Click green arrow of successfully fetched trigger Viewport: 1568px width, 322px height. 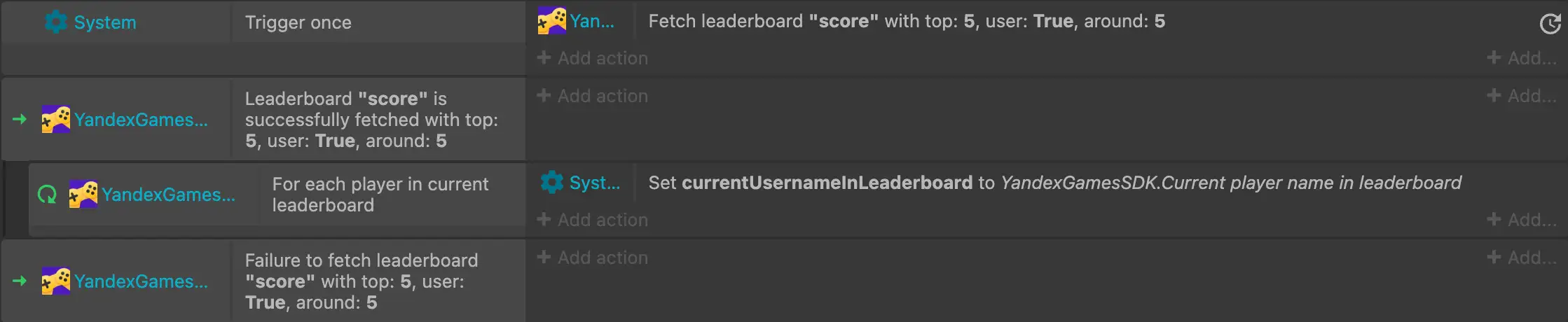pos(20,120)
